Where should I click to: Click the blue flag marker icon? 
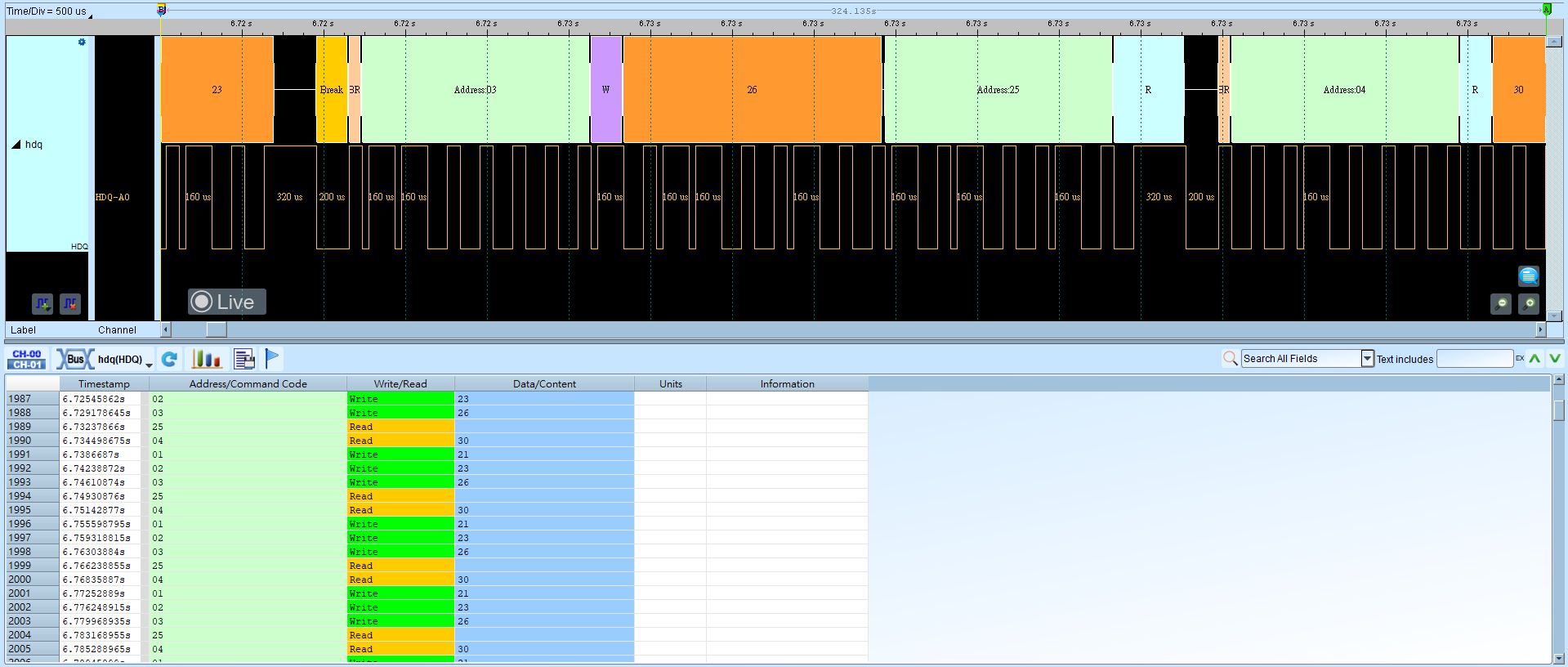coord(272,358)
